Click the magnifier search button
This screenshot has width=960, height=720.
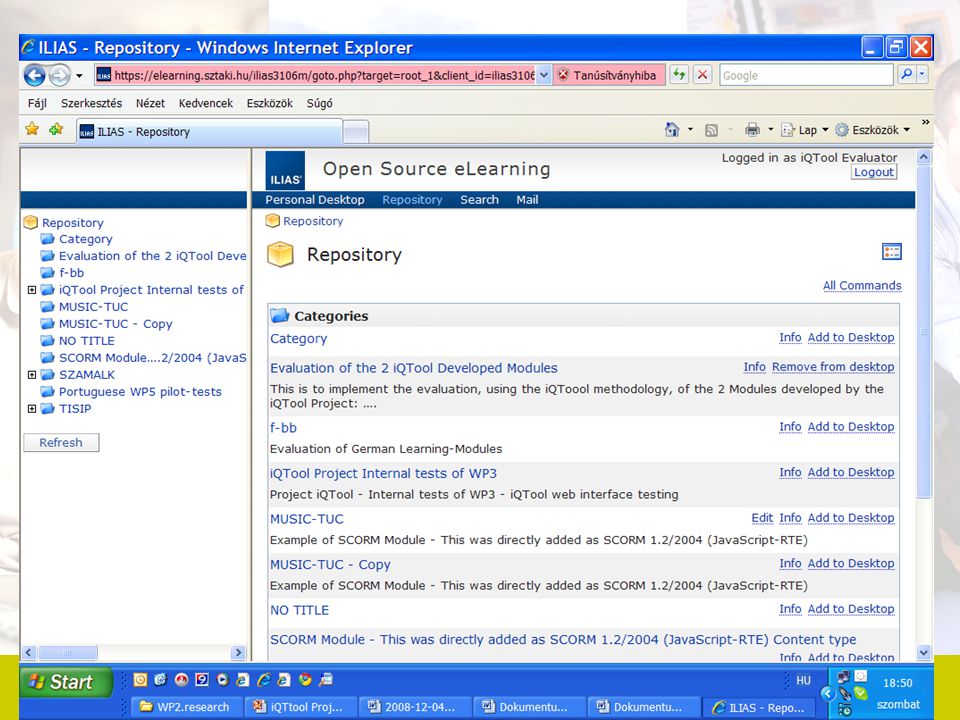[906, 75]
